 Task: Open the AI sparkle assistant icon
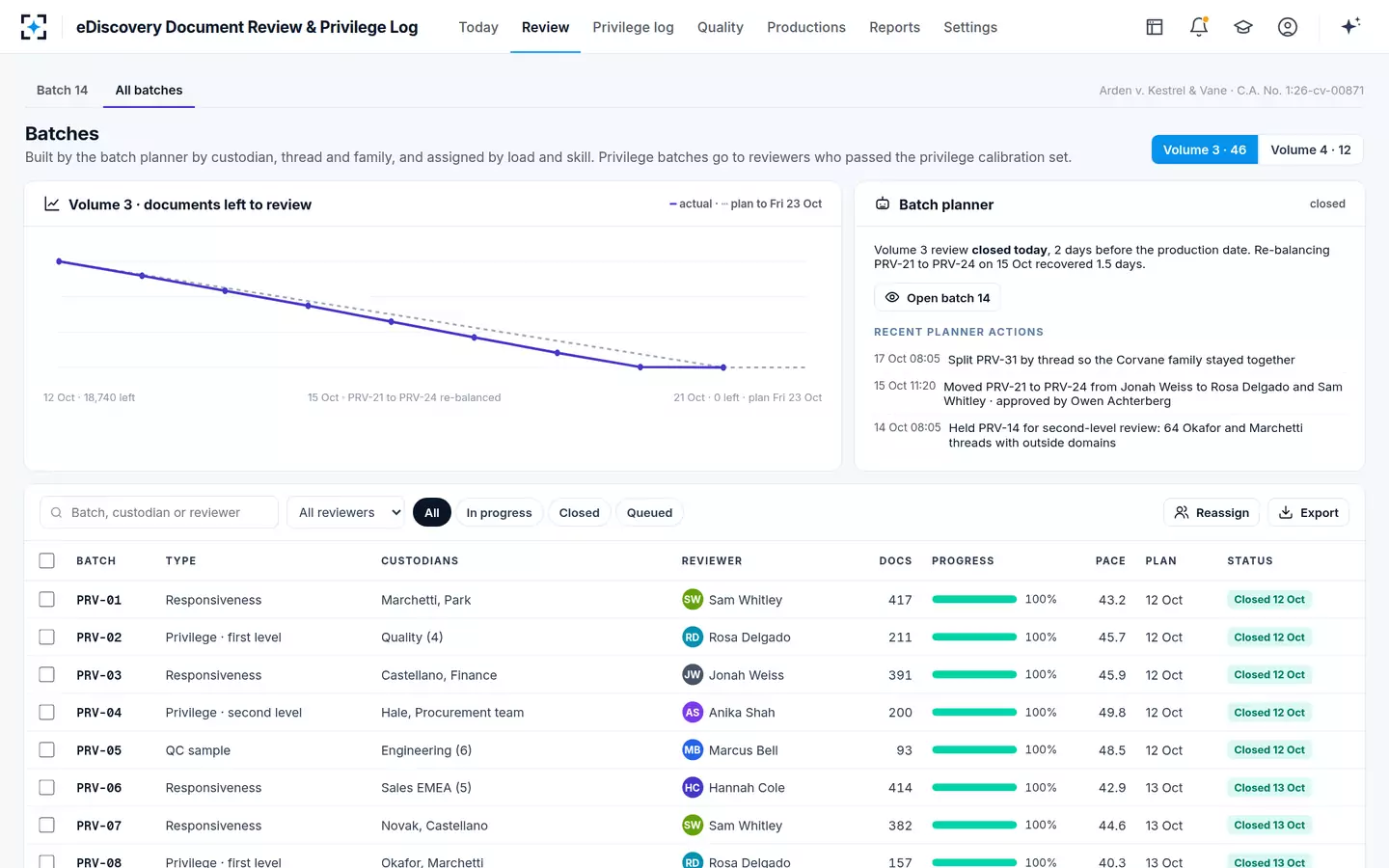point(1350,26)
